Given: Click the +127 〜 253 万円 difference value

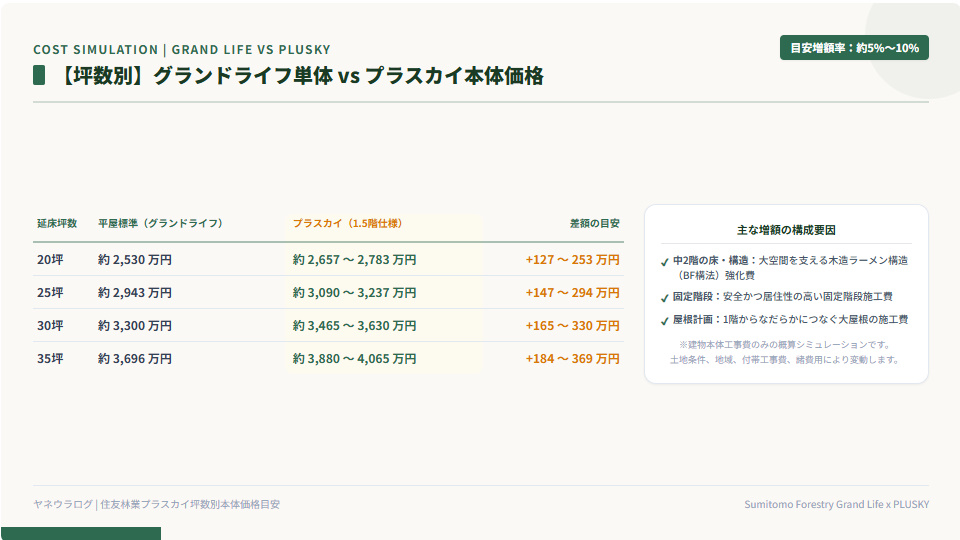Looking at the screenshot, I should pyautogui.click(x=572, y=260).
